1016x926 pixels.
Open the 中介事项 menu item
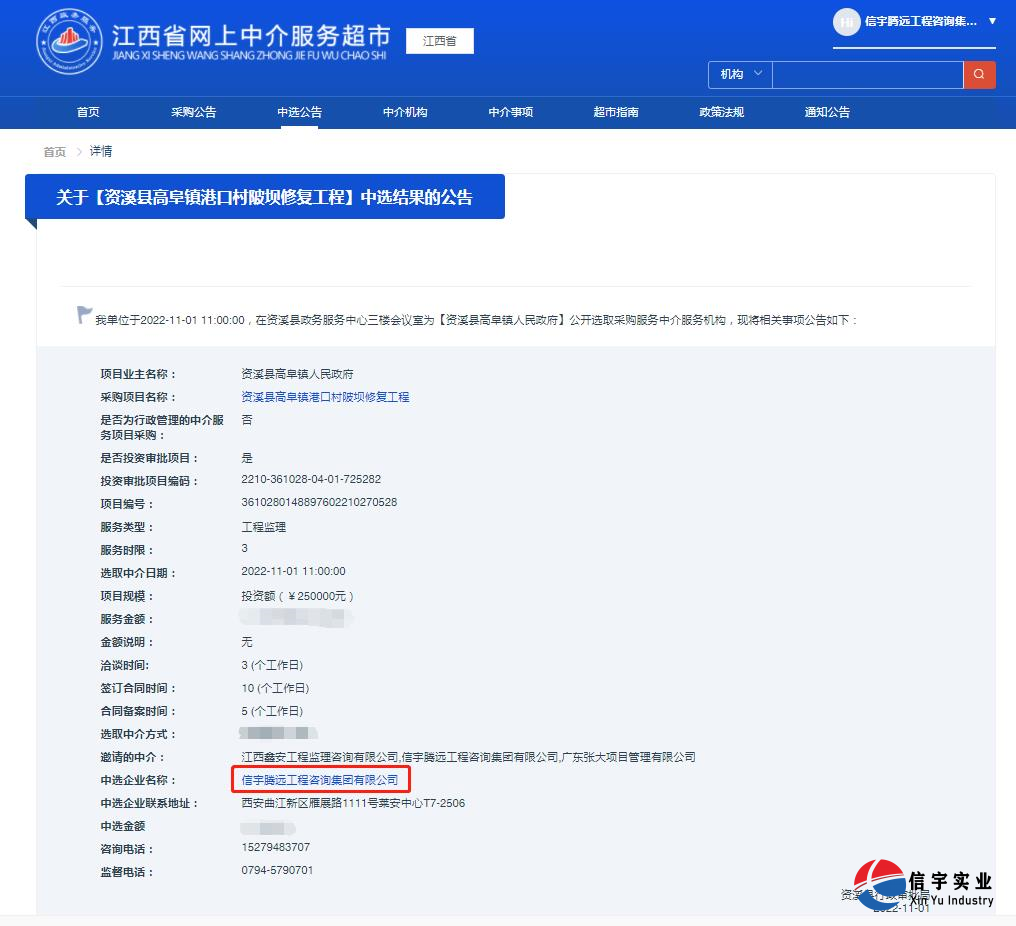(510, 112)
